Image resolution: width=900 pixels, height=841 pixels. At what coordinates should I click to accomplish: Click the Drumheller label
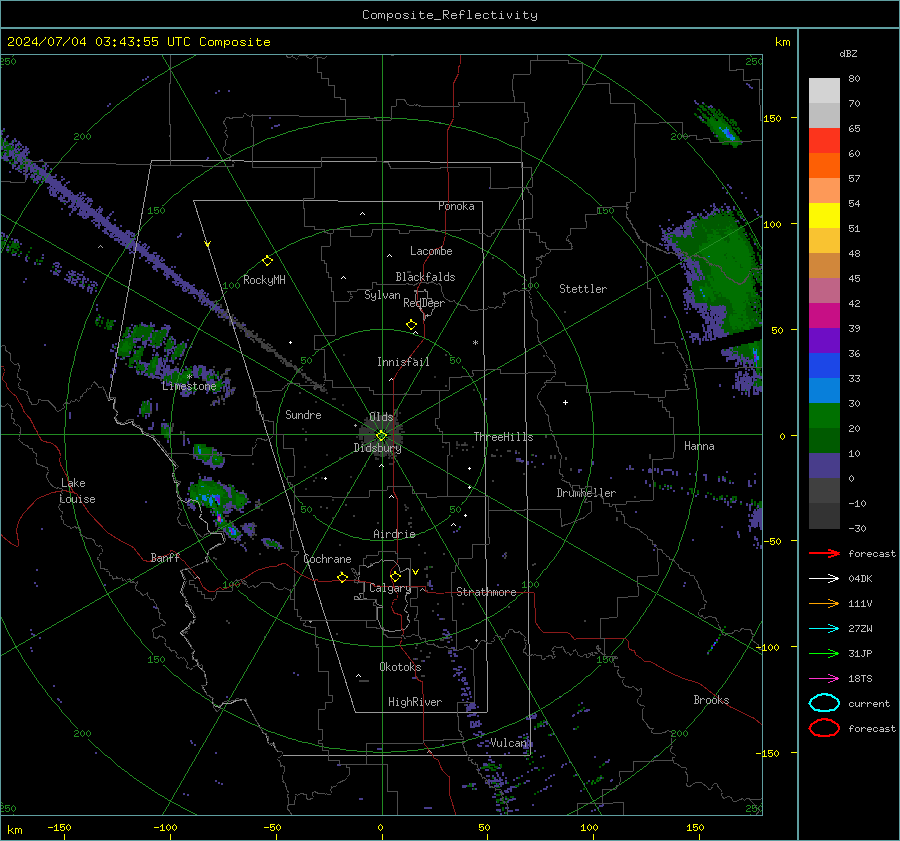586,493
